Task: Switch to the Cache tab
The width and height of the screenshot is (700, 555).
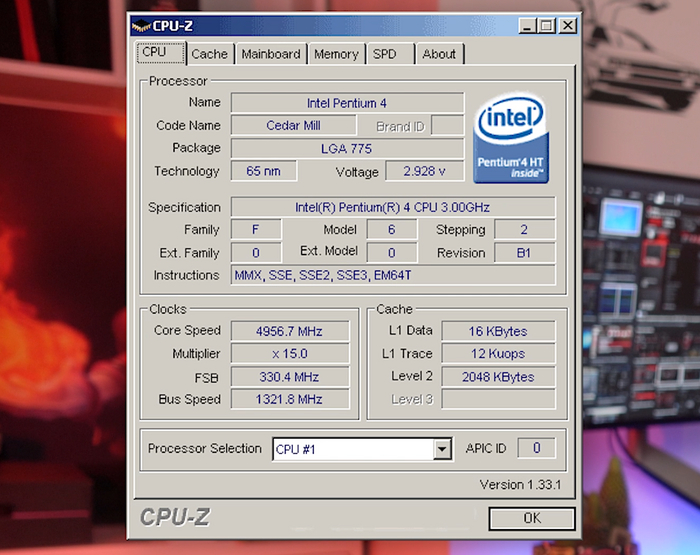Action: (x=210, y=54)
